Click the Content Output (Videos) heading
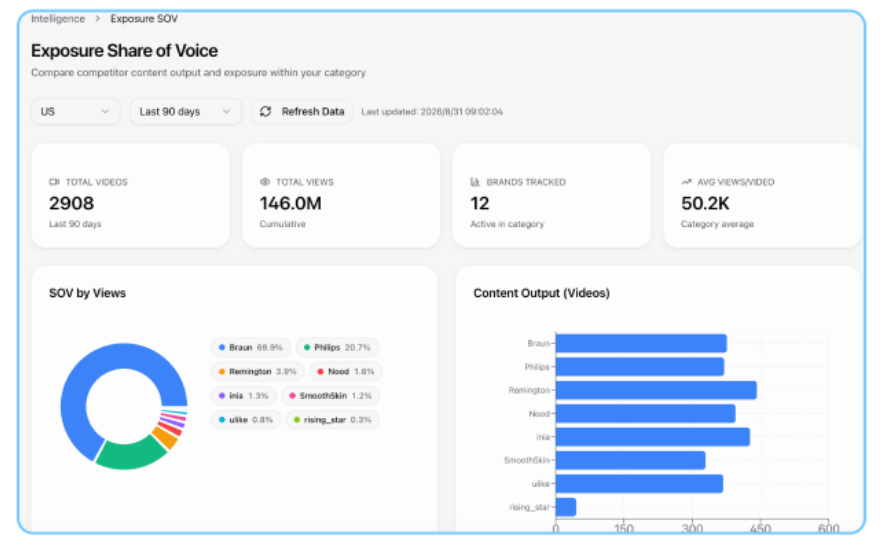The height and width of the screenshot is (549, 880). click(542, 293)
